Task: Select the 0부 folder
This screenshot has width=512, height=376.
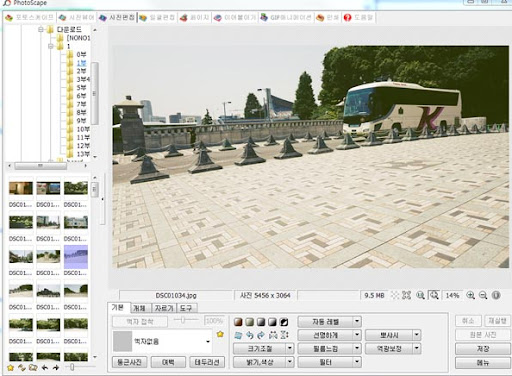Action: (x=81, y=54)
